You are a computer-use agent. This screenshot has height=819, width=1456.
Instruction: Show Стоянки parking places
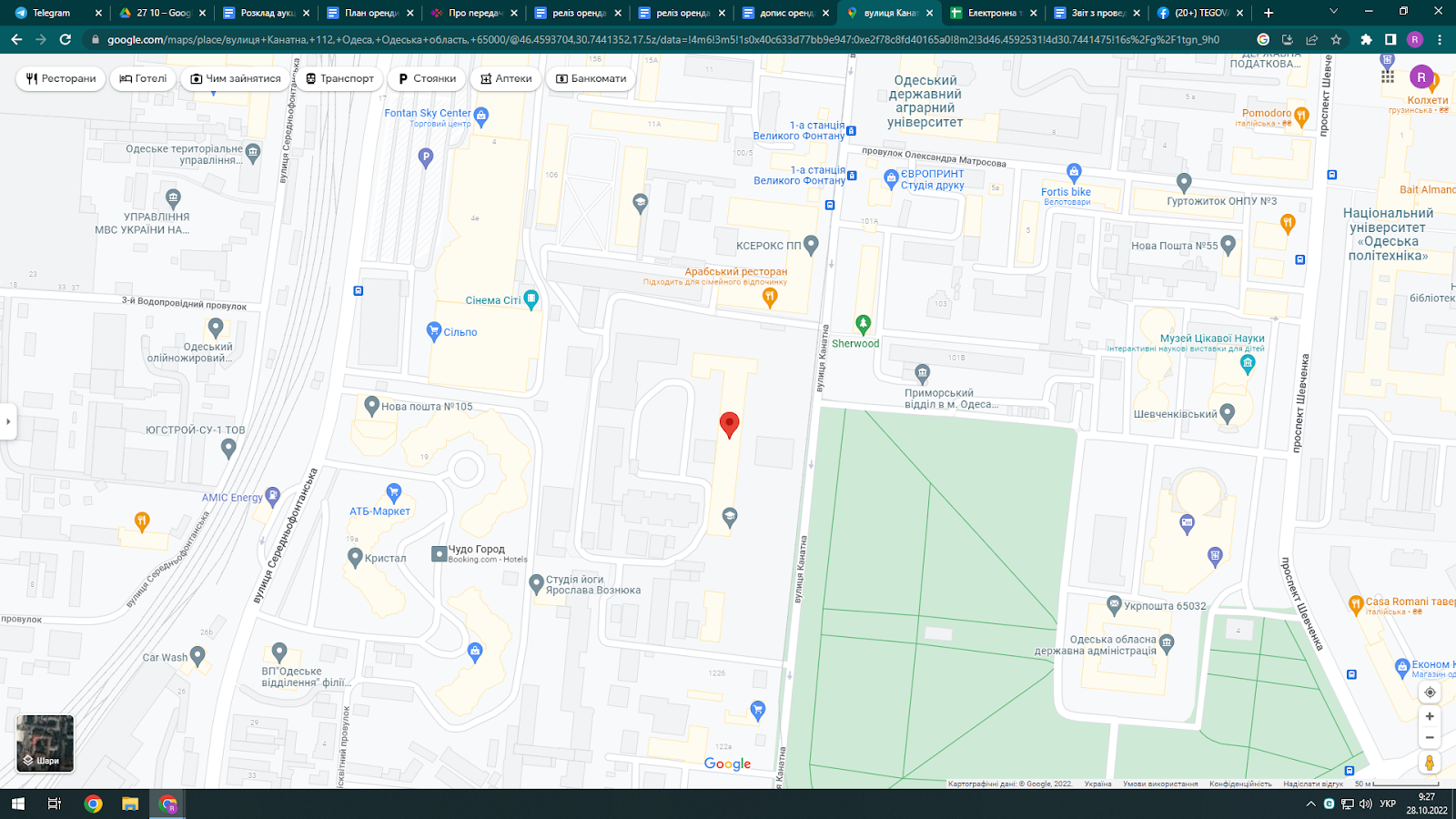[x=427, y=78]
